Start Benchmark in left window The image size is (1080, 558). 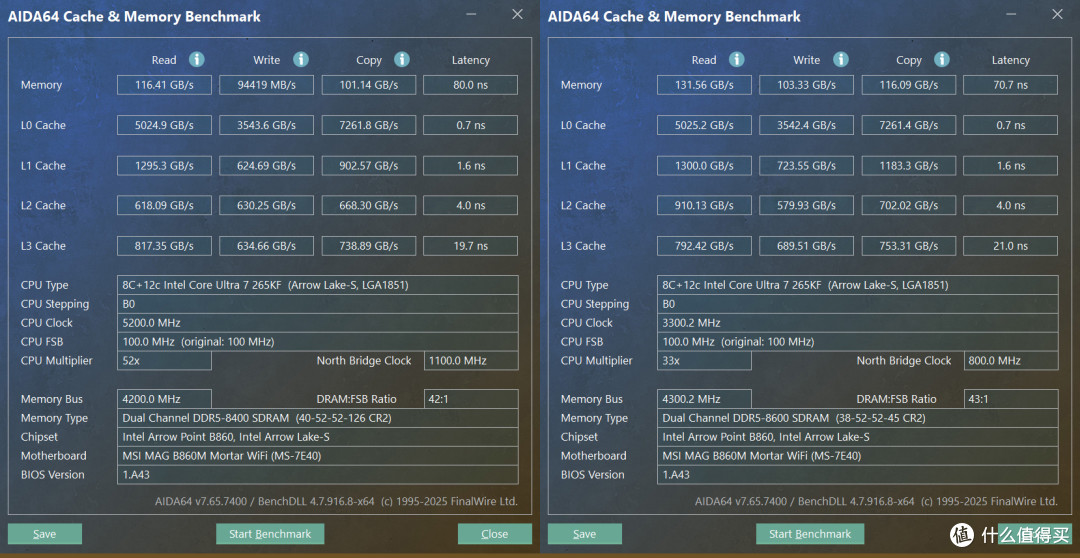270,534
